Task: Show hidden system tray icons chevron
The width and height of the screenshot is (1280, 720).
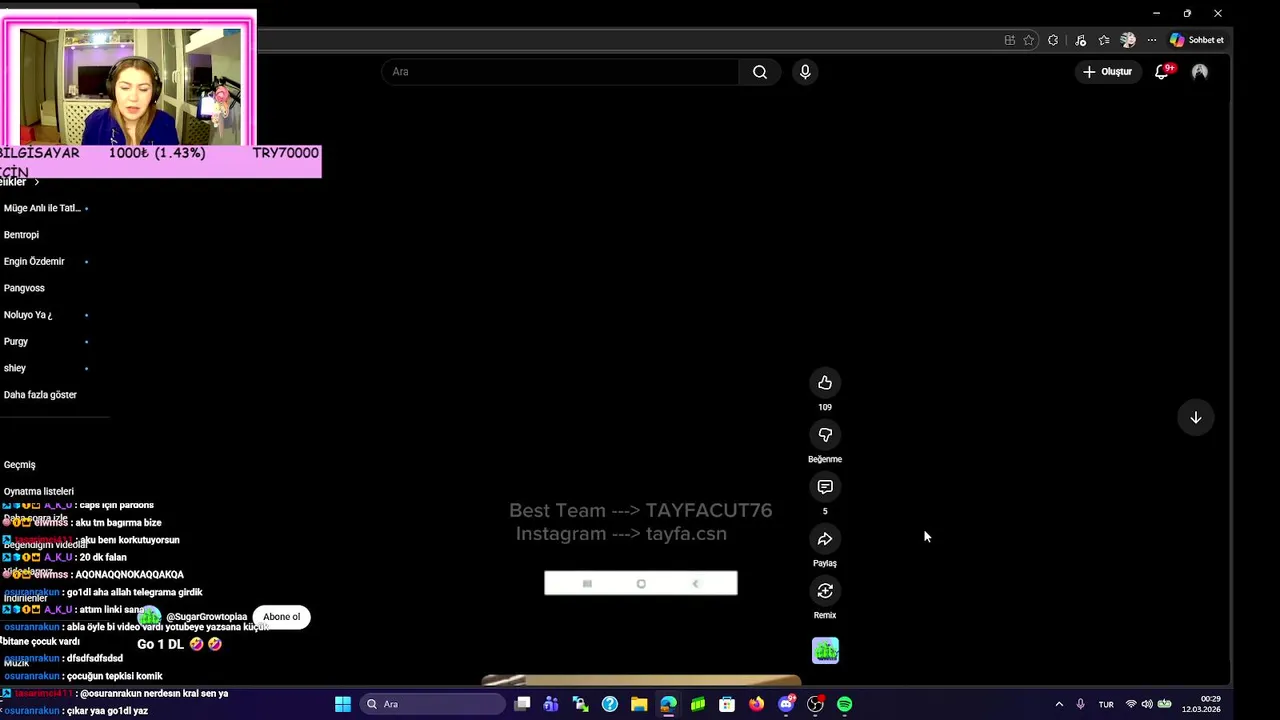Action: (x=1059, y=704)
